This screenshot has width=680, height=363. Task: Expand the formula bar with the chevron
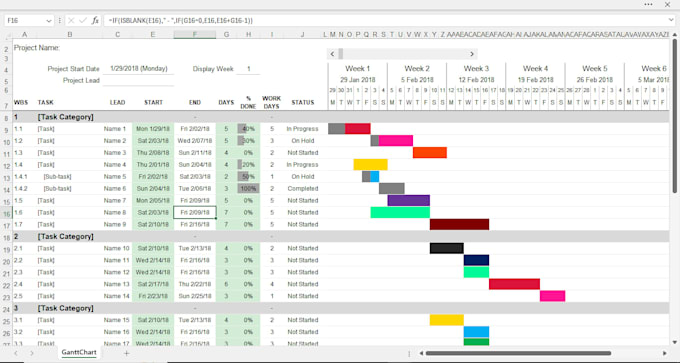pyautogui.click(x=671, y=20)
